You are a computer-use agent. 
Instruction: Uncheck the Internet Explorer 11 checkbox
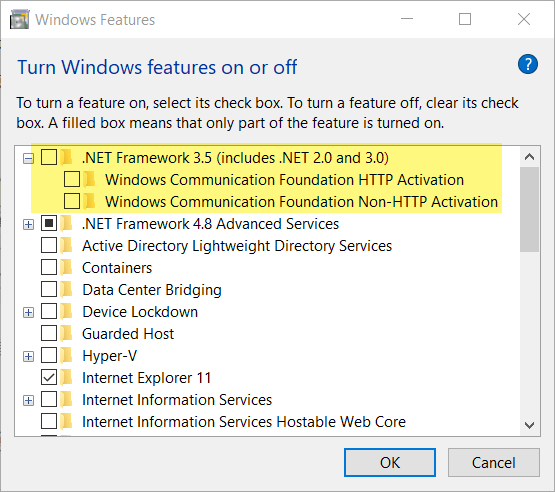tap(49, 377)
